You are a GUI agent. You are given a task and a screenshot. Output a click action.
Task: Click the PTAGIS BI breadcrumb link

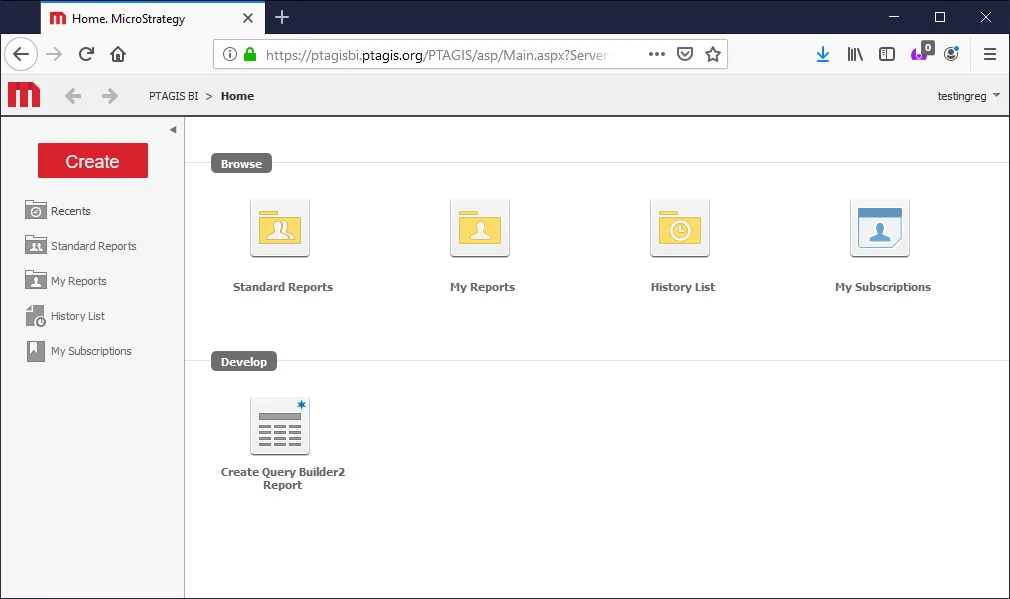(x=174, y=96)
